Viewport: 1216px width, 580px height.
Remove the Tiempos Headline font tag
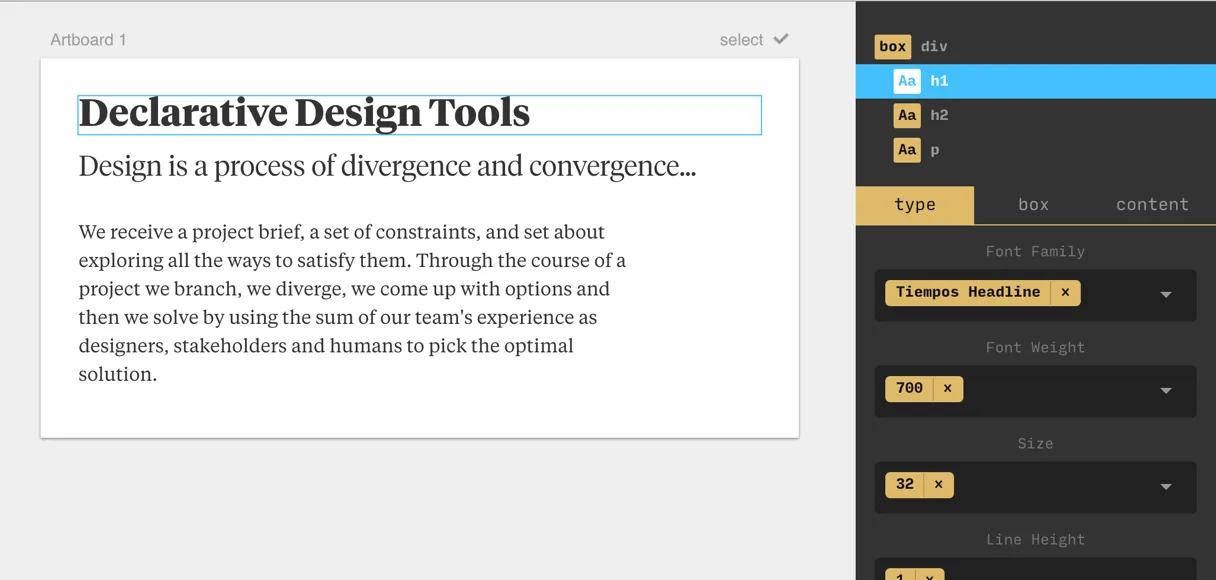(1065, 292)
